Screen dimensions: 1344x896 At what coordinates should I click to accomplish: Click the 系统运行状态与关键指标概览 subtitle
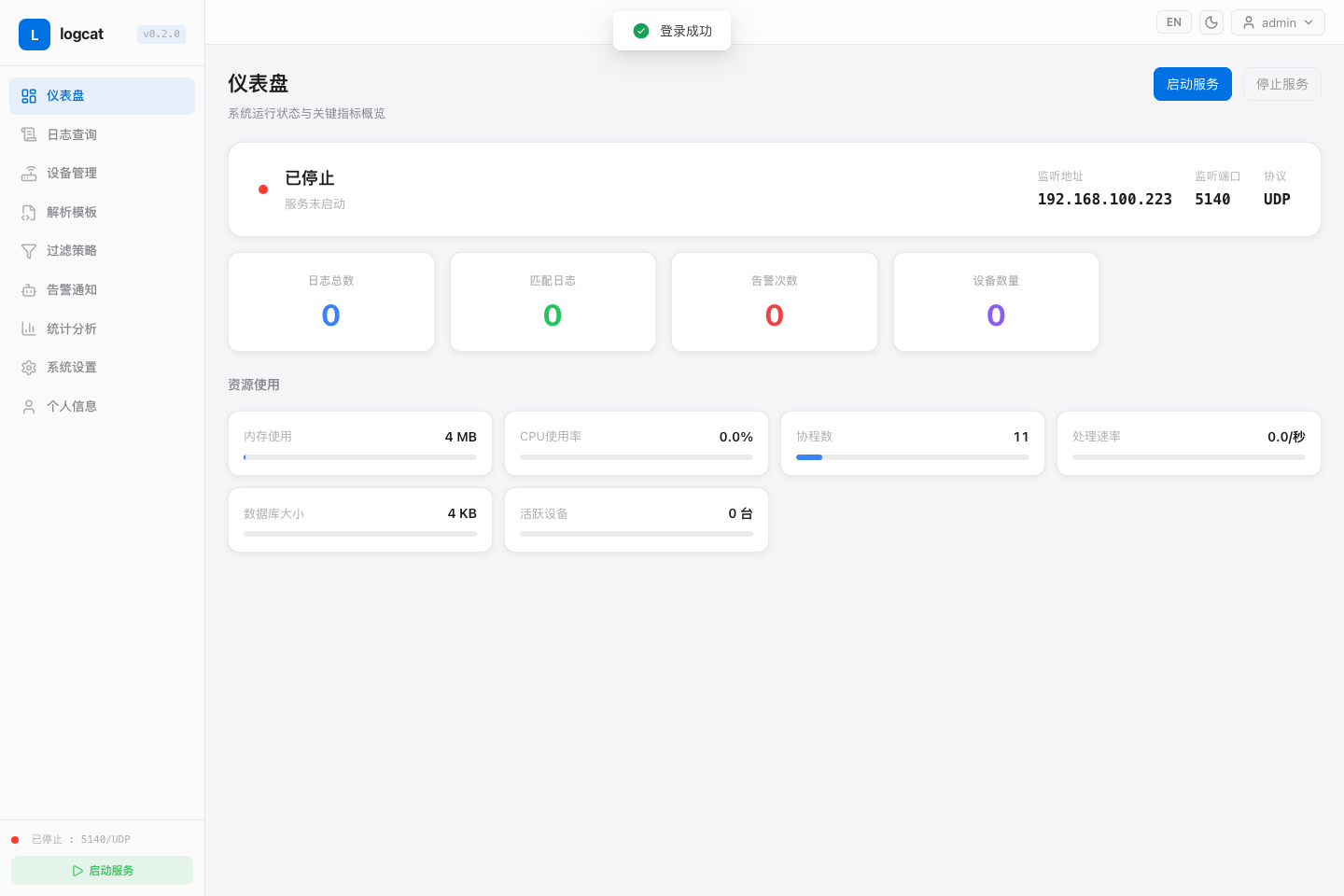[307, 114]
